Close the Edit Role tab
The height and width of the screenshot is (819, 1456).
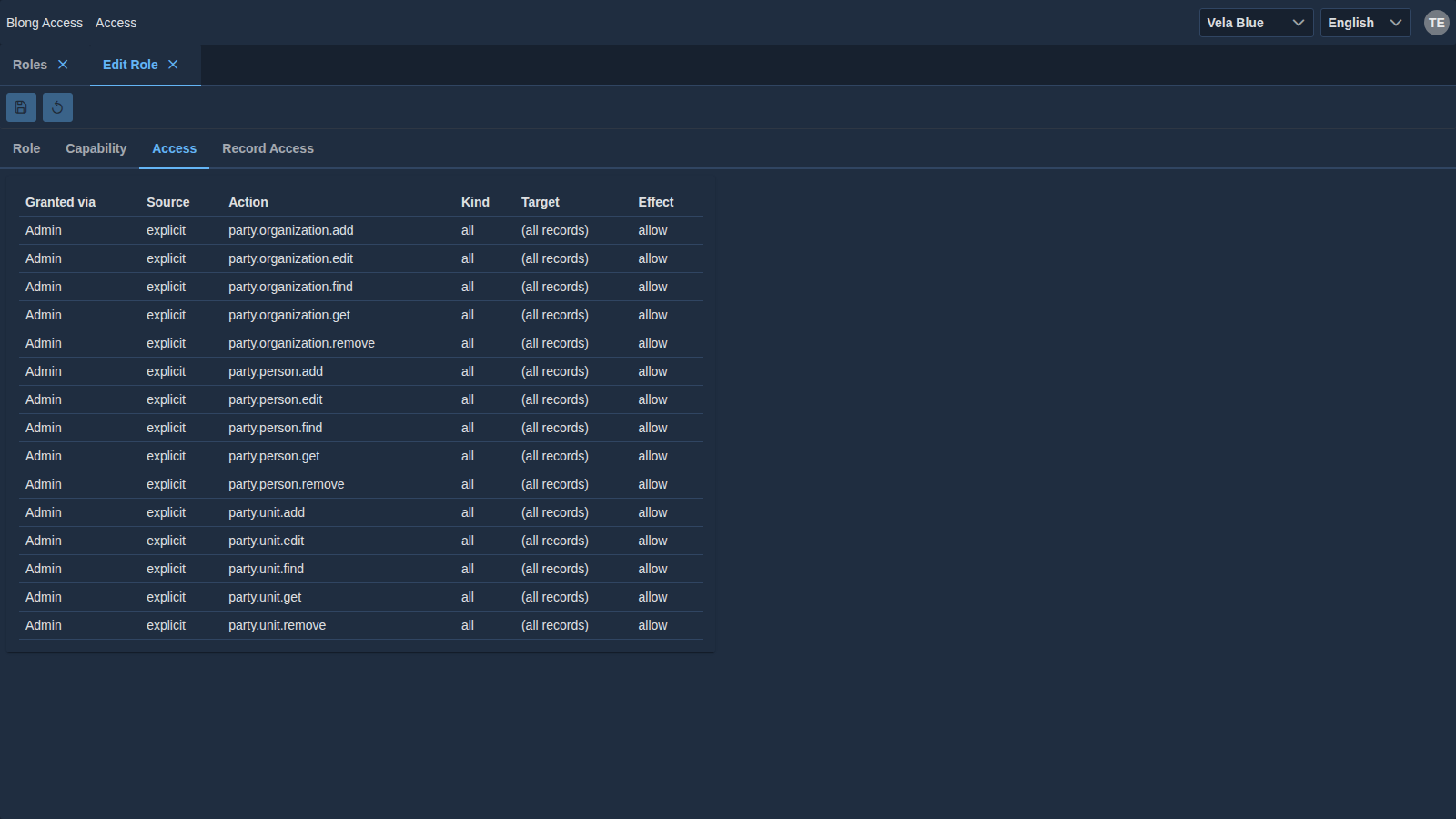click(173, 65)
